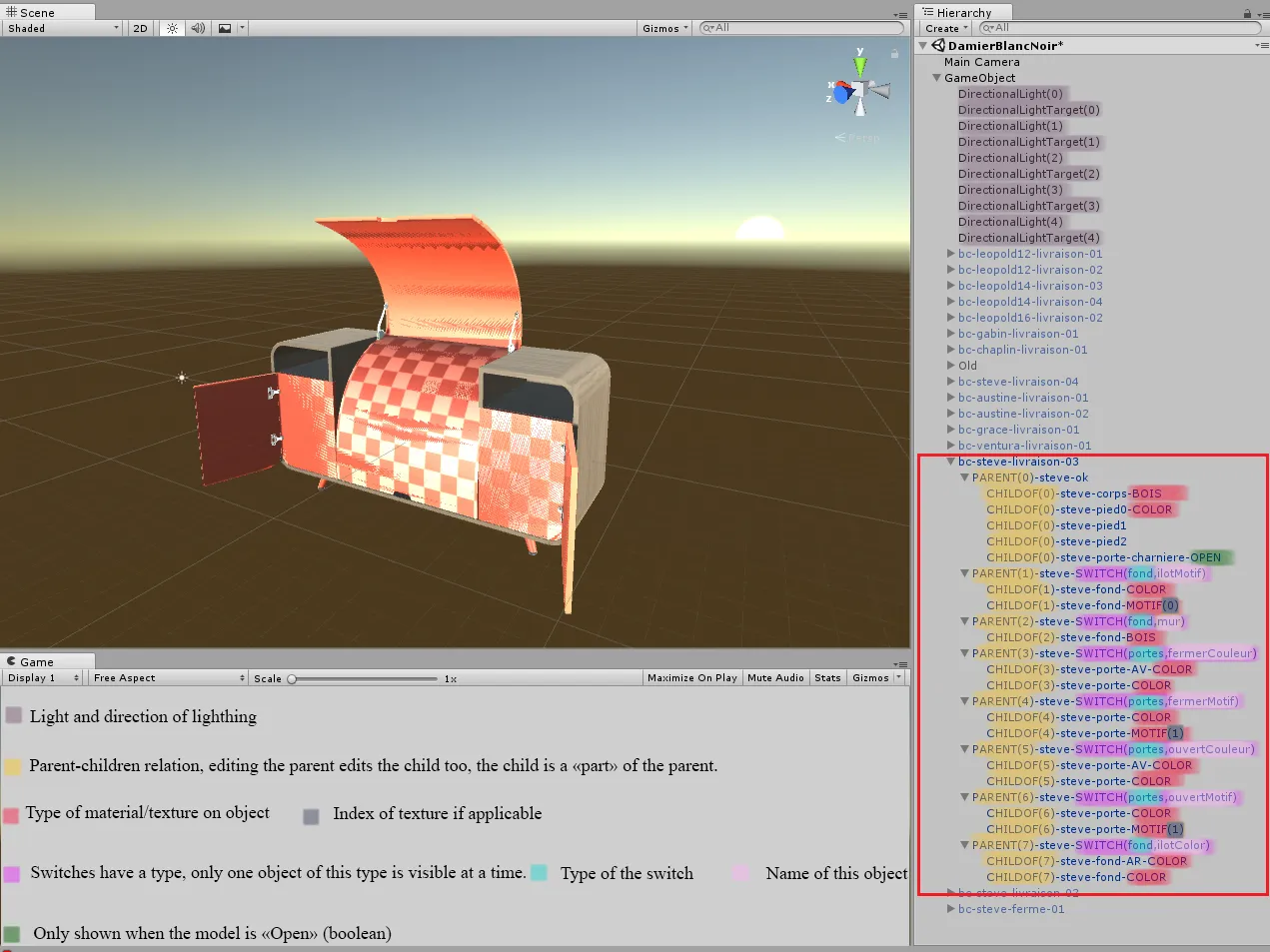Select Main Camera in the hierarchy

click(x=981, y=62)
